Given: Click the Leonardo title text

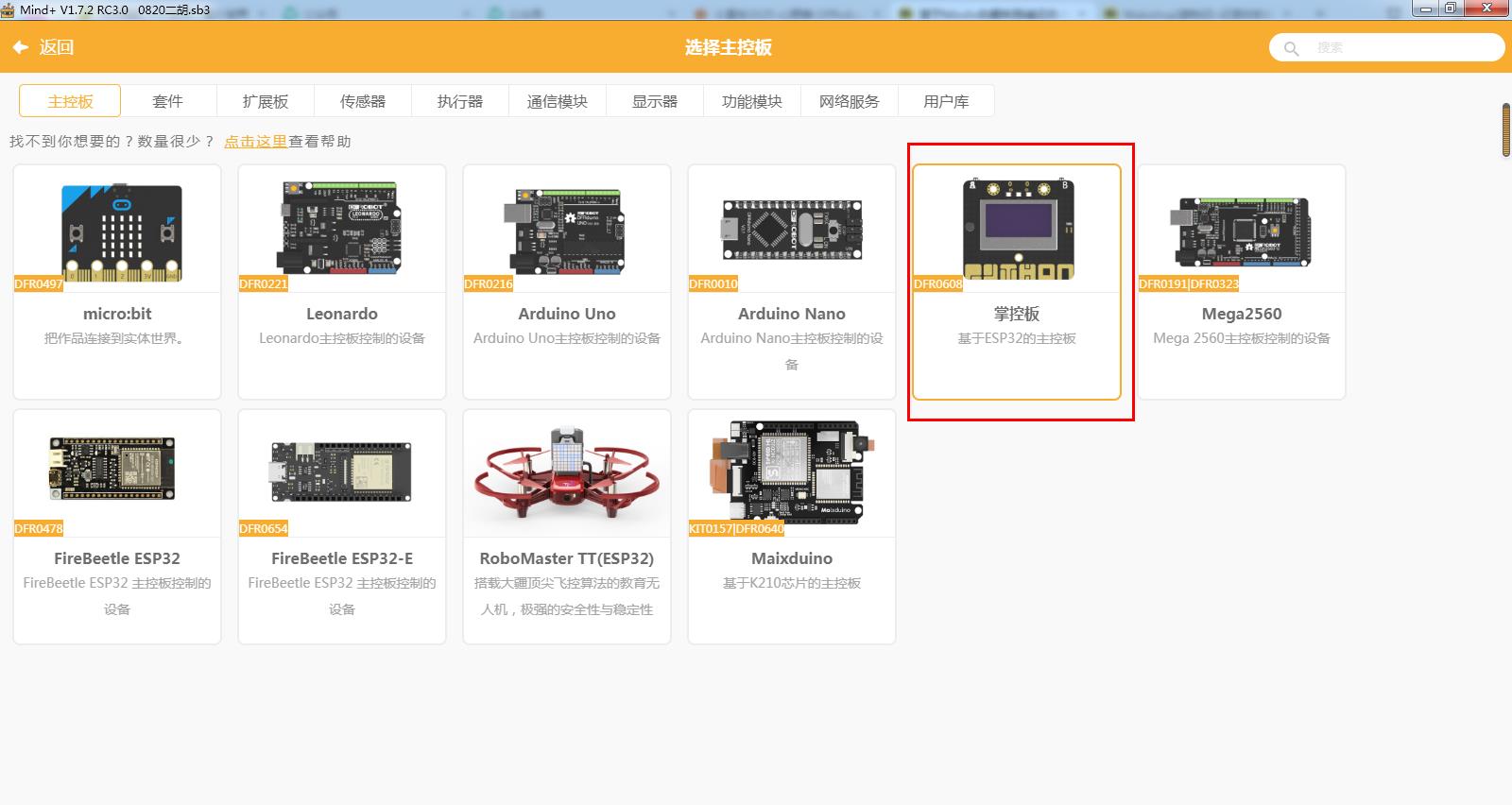Looking at the screenshot, I should coord(342,314).
